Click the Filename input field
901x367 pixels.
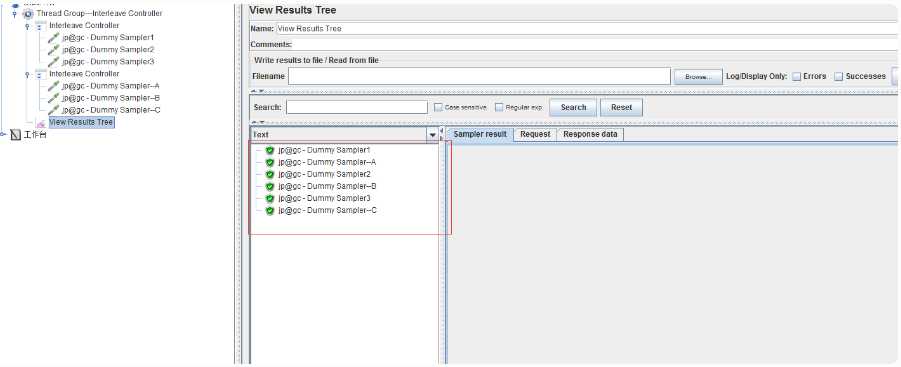pyautogui.click(x=479, y=76)
